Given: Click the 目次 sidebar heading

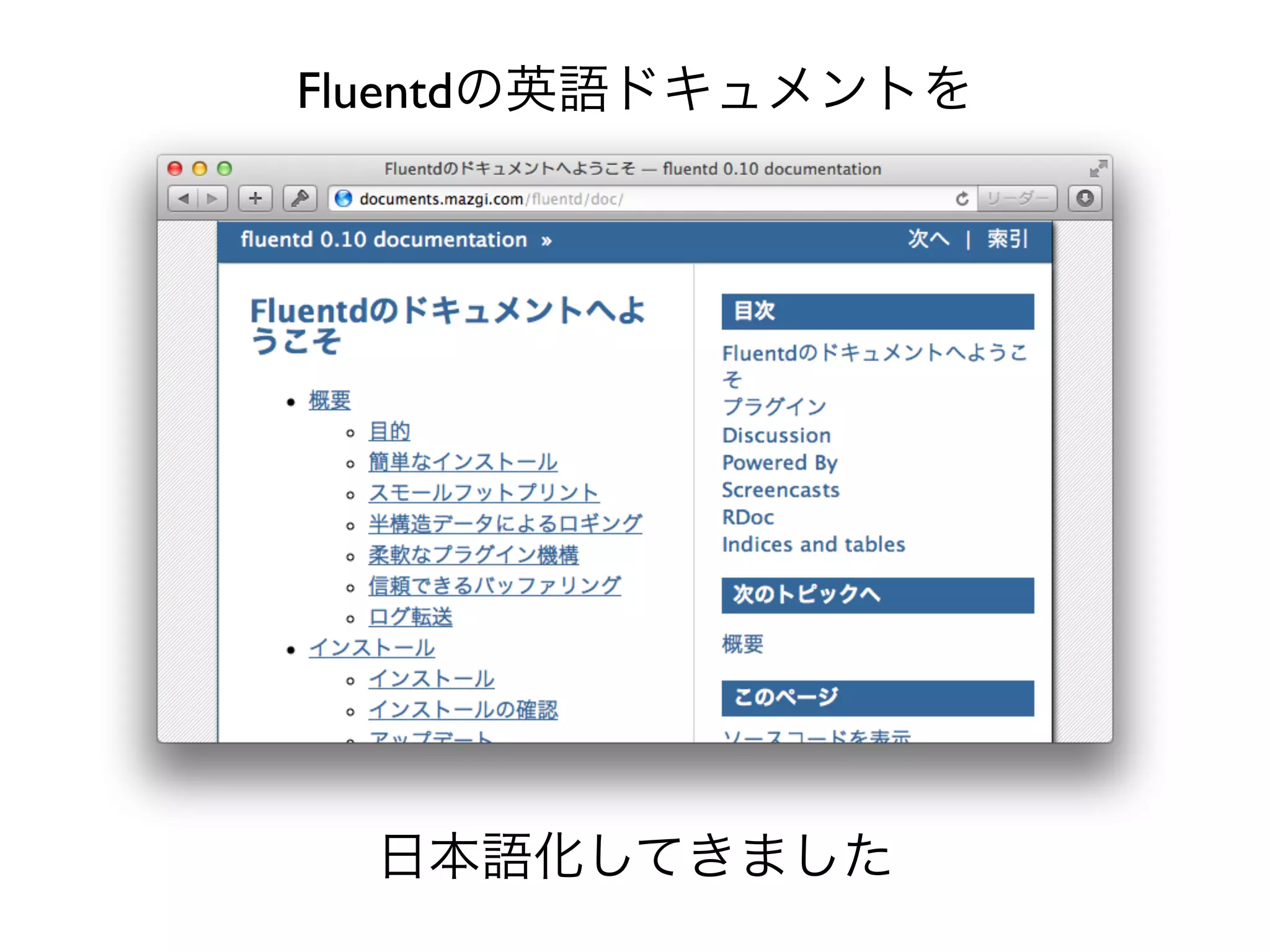Looking at the screenshot, I should [877, 311].
